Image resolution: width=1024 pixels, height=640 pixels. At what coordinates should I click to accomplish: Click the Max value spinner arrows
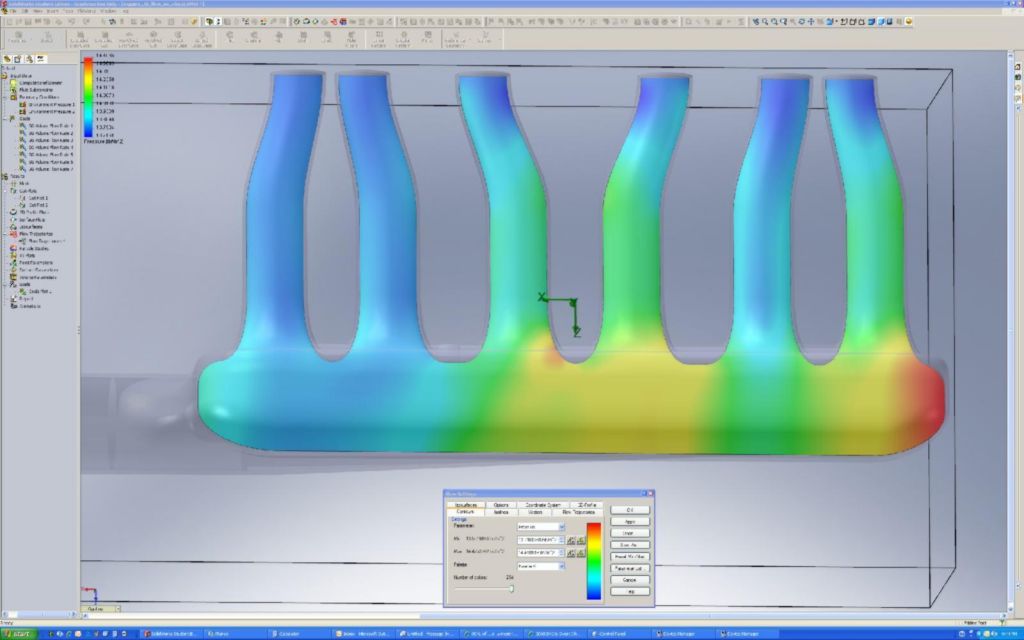(x=560, y=552)
